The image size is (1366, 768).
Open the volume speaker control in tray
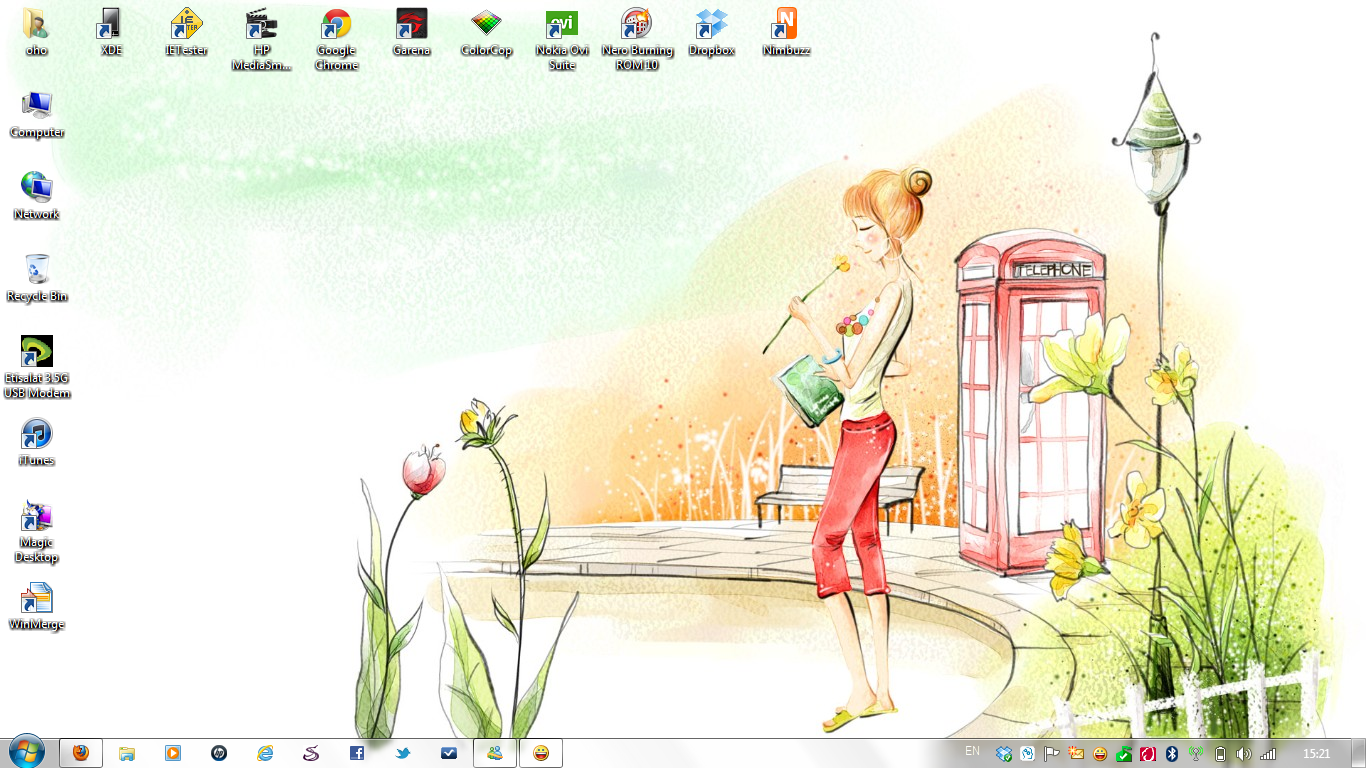click(x=1243, y=754)
